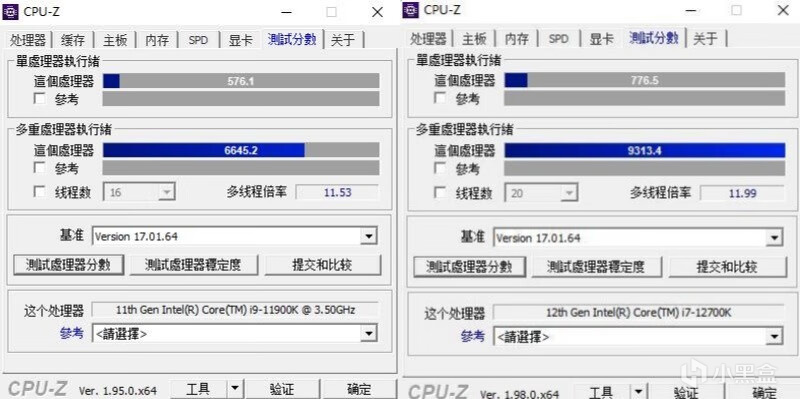Open 关于 tab in right CPU-Z window
This screenshot has width=800, height=399.
point(706,39)
